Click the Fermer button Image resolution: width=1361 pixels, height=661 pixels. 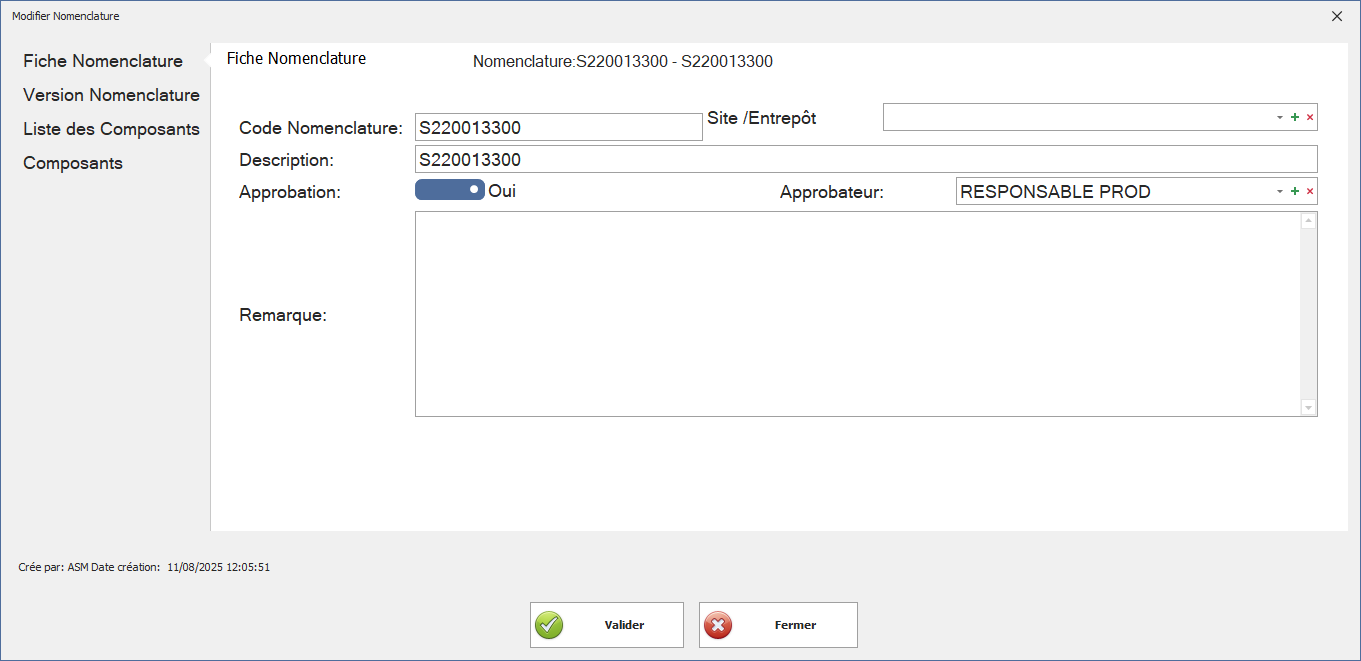pos(778,625)
